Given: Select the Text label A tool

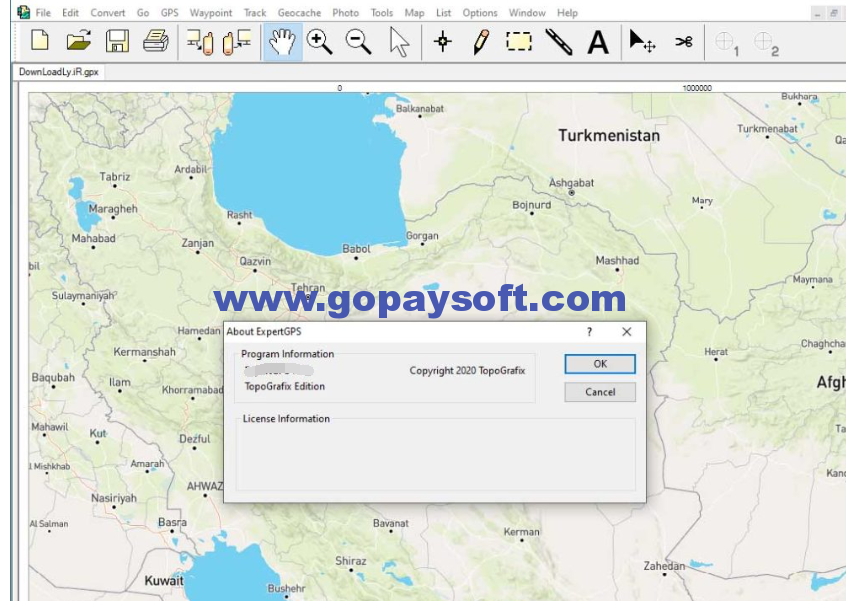Looking at the screenshot, I should [x=598, y=42].
